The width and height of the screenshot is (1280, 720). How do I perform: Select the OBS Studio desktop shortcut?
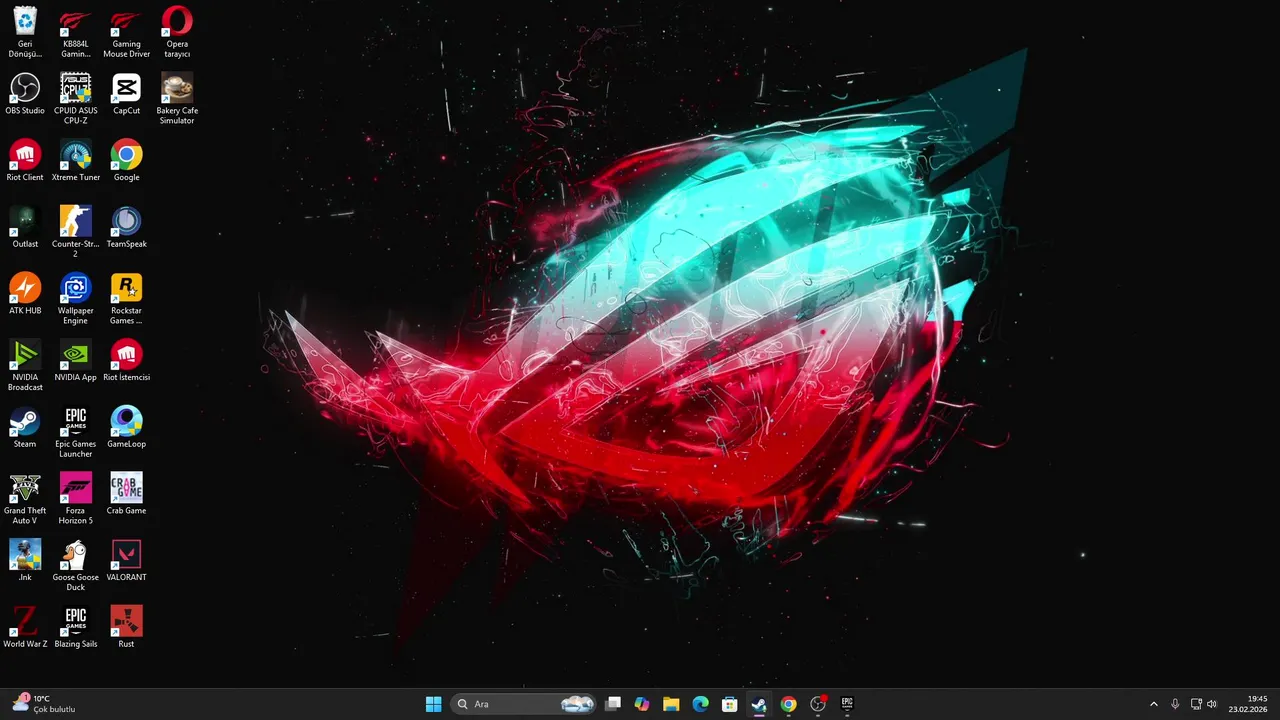point(25,95)
